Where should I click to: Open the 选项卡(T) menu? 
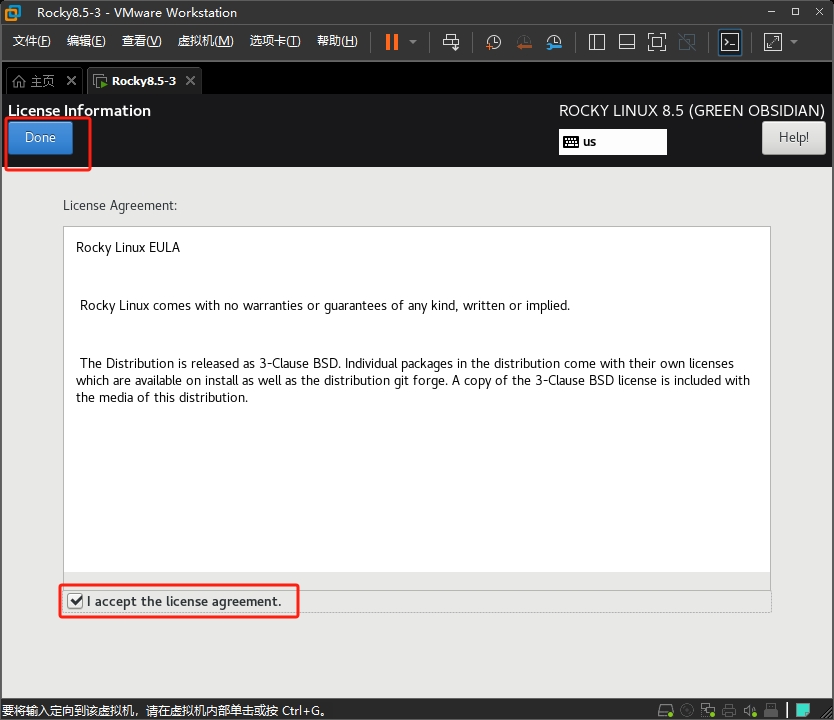coord(275,41)
